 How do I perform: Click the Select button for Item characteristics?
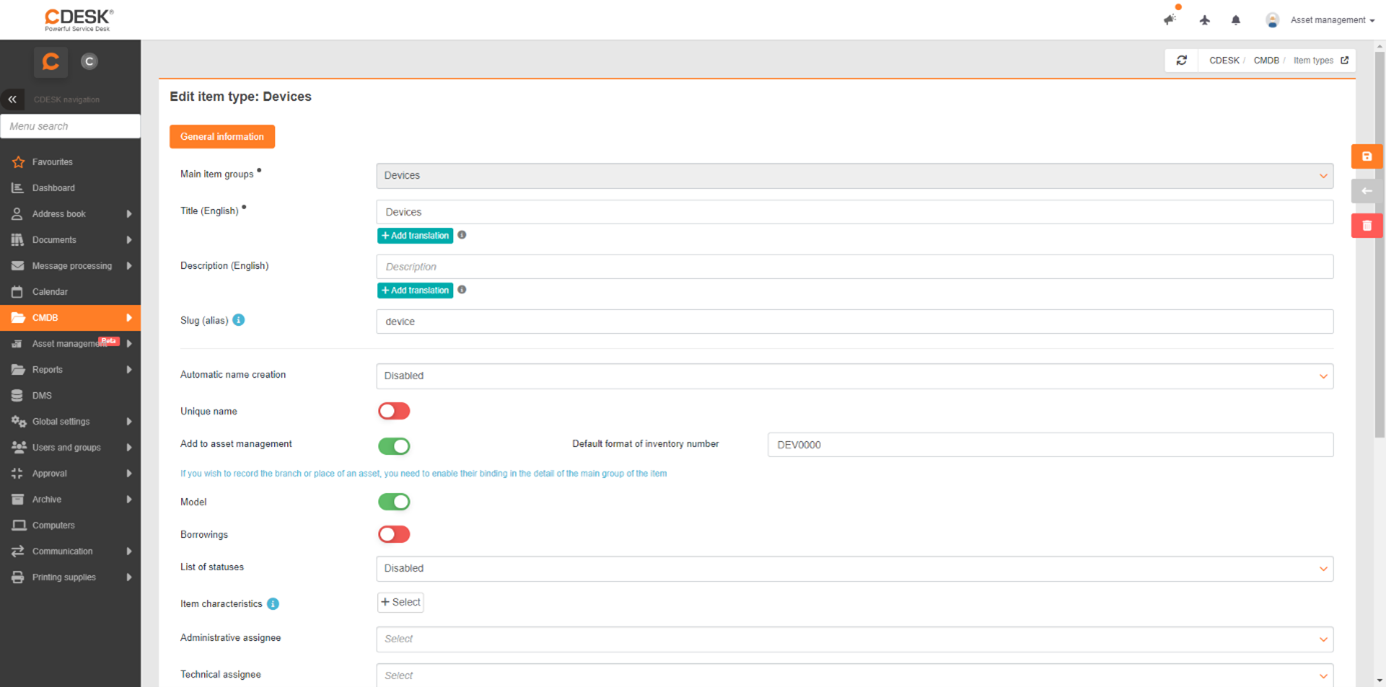point(401,602)
